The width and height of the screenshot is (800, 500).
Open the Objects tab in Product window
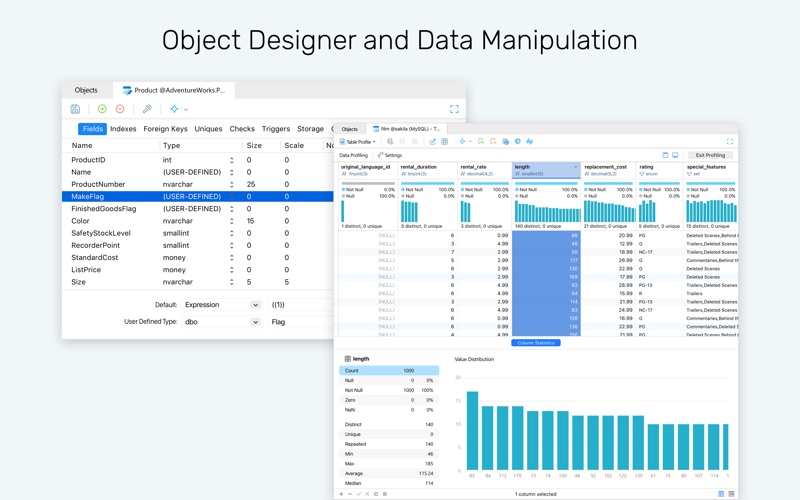(86, 90)
